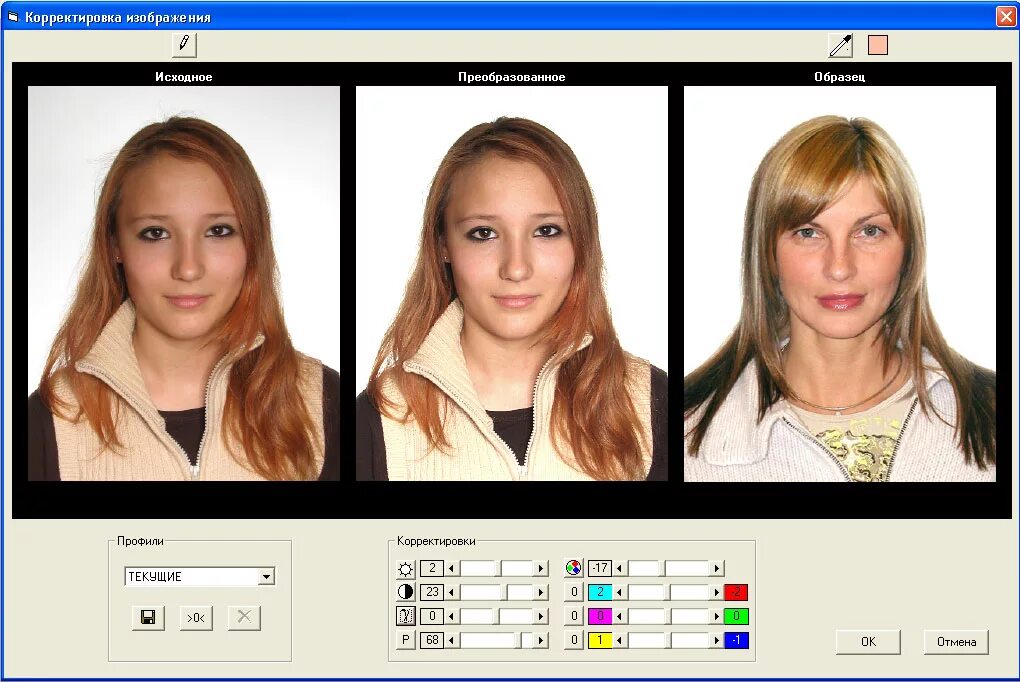Select the pencil edit tool at top

point(184,44)
